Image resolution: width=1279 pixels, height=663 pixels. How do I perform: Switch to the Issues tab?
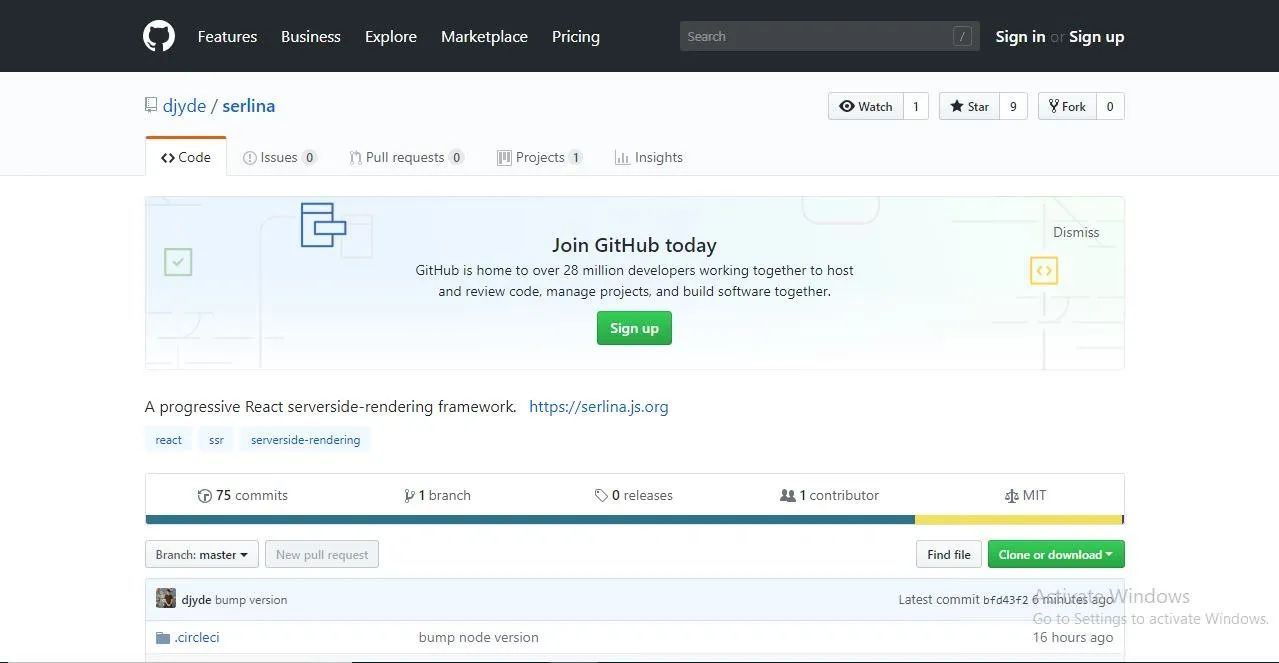point(279,157)
